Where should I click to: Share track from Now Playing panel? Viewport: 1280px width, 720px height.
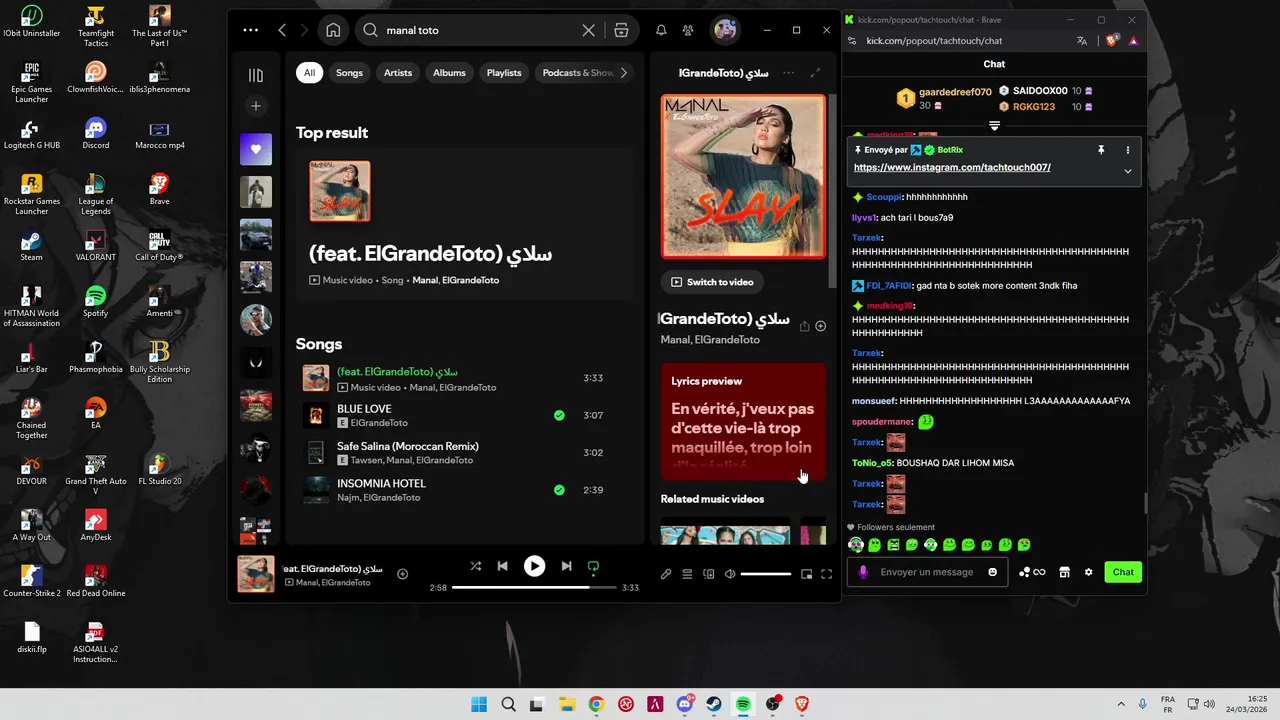pyautogui.click(x=804, y=326)
